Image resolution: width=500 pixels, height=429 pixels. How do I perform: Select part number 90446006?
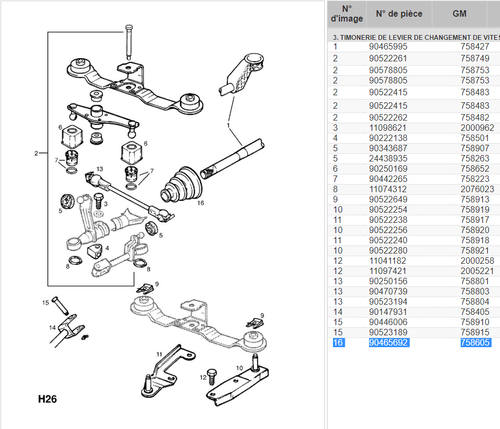388,322
